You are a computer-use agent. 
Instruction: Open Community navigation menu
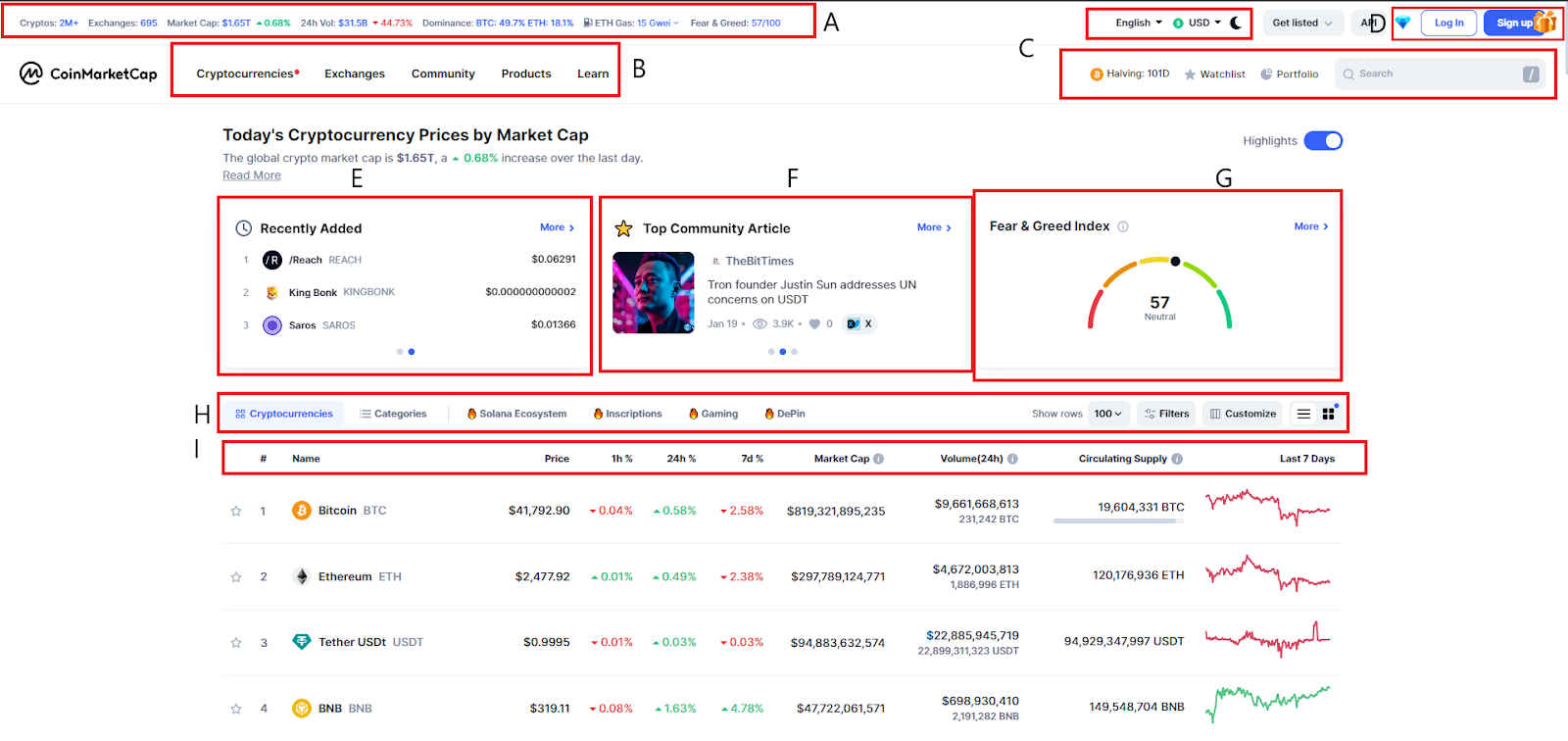[x=443, y=74]
